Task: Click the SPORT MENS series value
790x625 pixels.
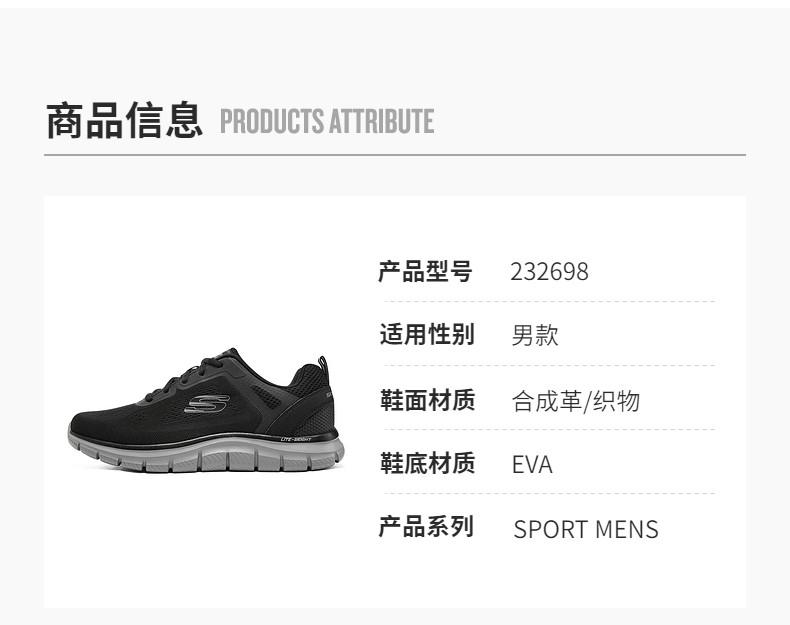Action: click(586, 529)
